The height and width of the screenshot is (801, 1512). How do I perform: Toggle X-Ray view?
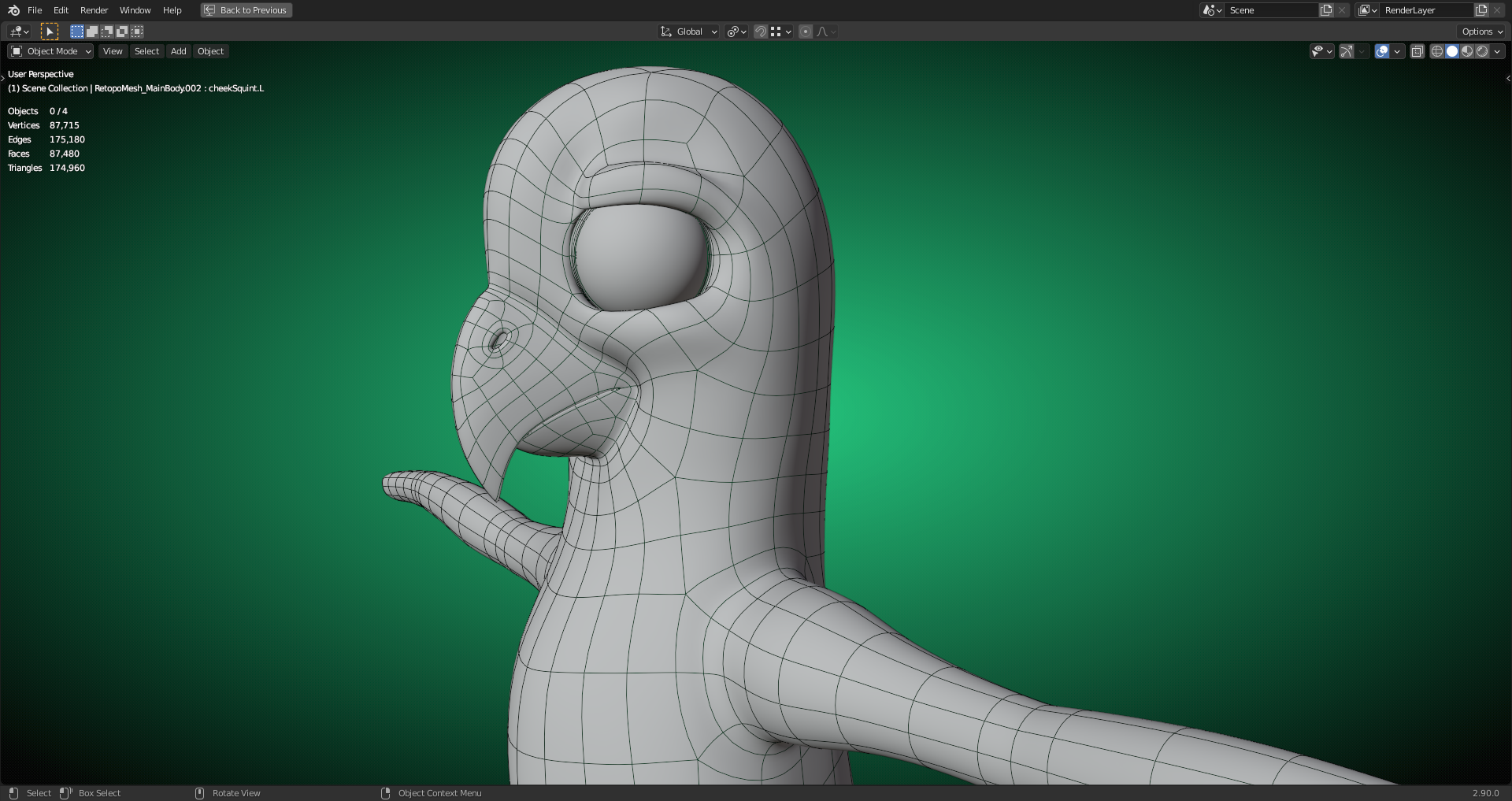coord(1417,51)
